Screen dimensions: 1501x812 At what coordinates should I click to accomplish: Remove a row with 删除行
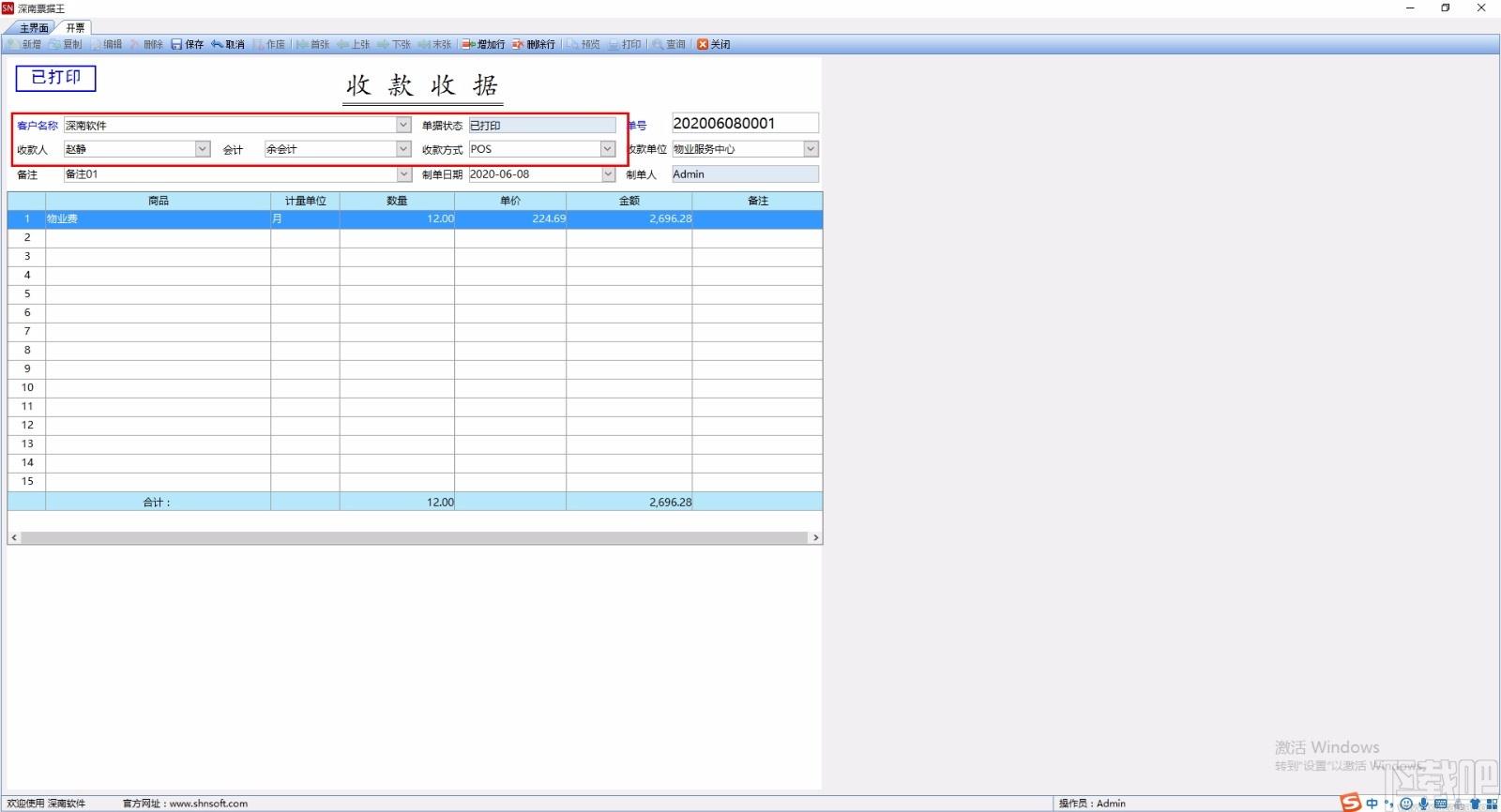[534, 44]
